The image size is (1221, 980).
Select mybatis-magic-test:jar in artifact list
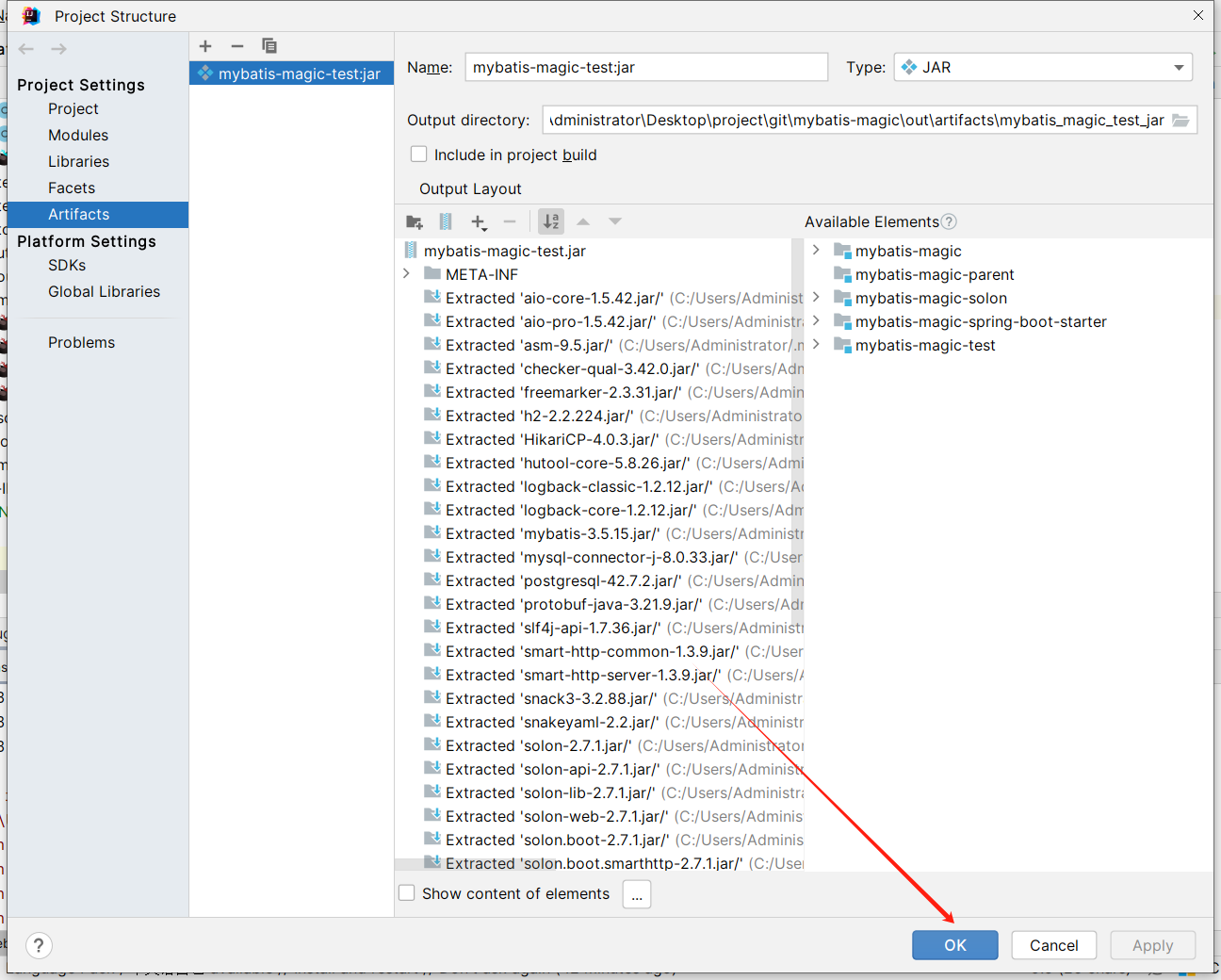pyautogui.click(x=291, y=73)
